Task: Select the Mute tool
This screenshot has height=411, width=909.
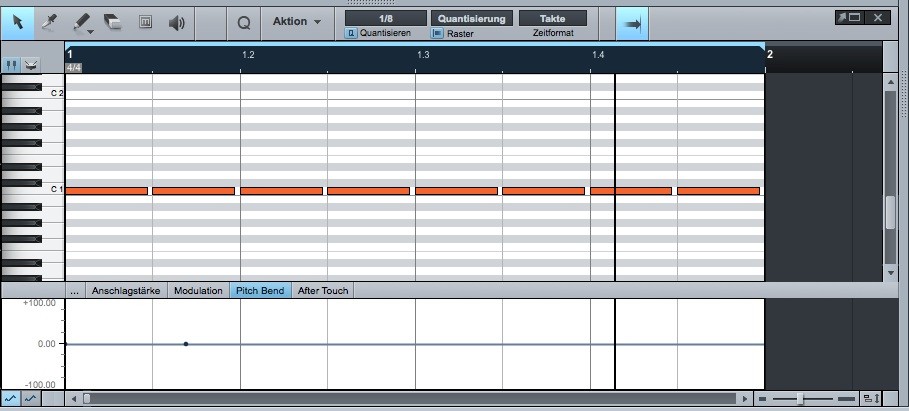Action: (145, 22)
